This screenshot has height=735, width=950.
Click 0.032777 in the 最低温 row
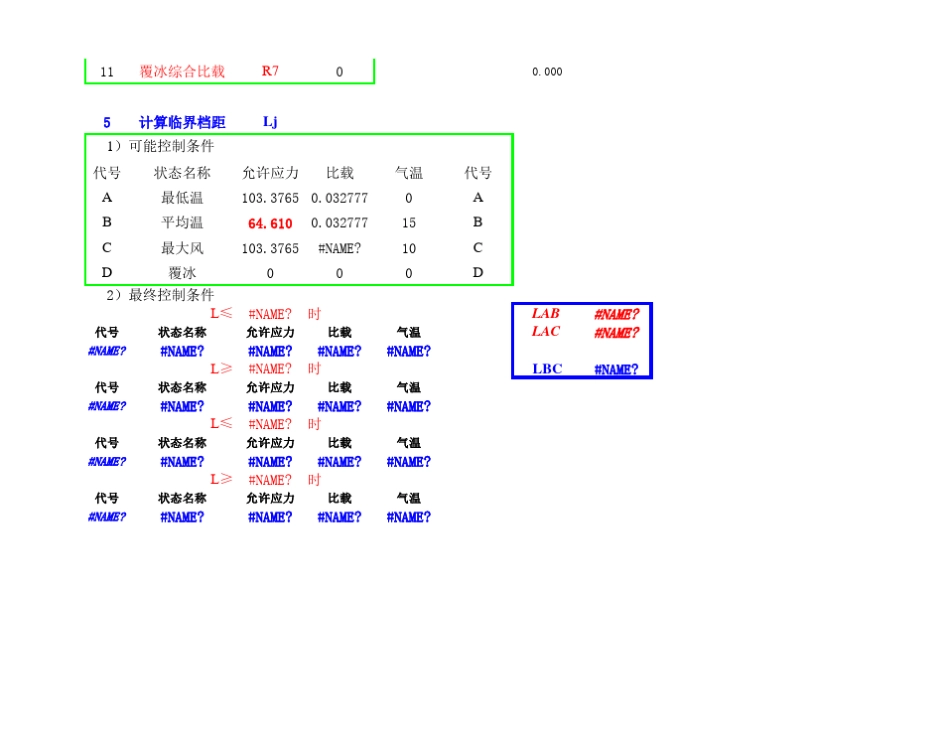[x=339, y=198]
